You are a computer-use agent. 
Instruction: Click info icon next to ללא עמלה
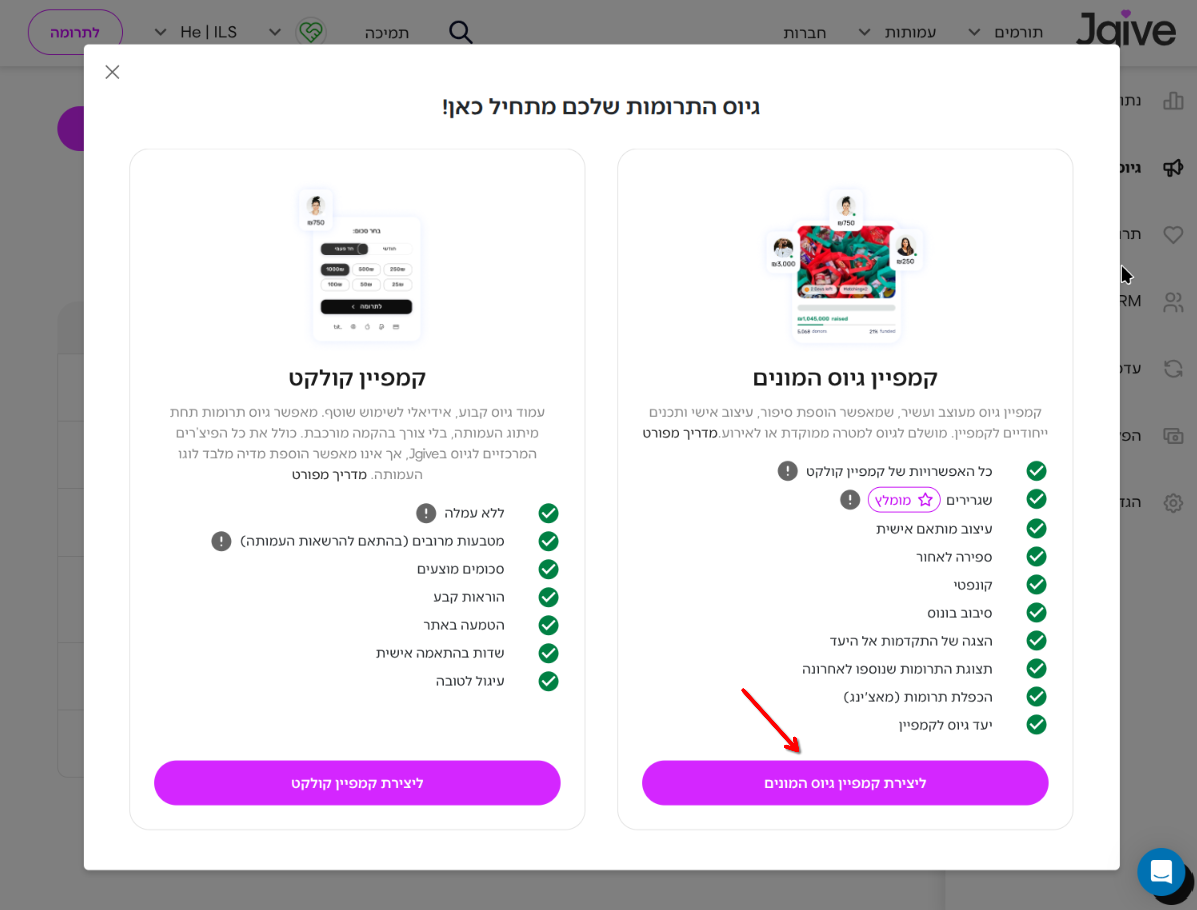426,513
